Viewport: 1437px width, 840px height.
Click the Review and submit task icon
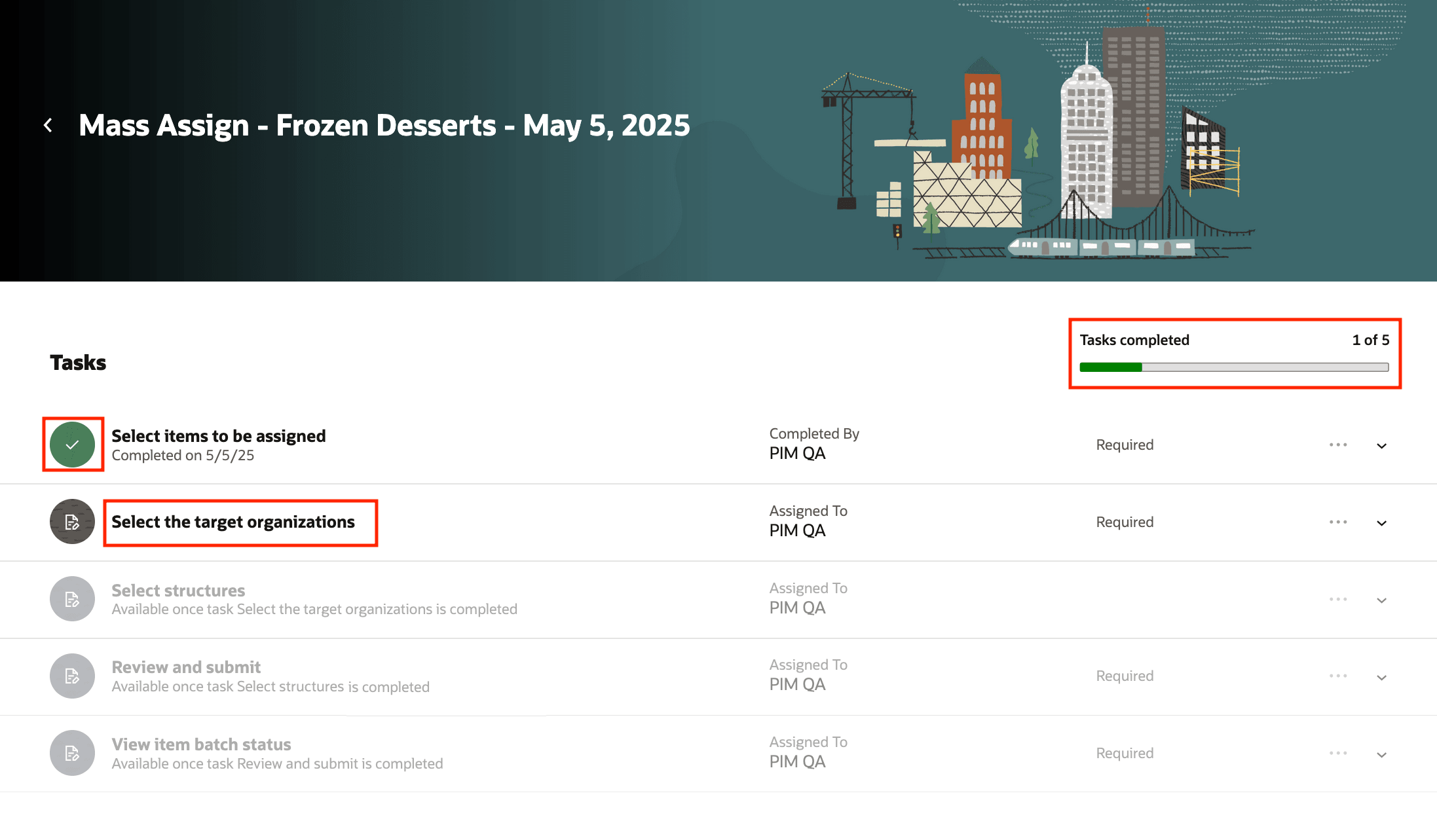click(72, 676)
